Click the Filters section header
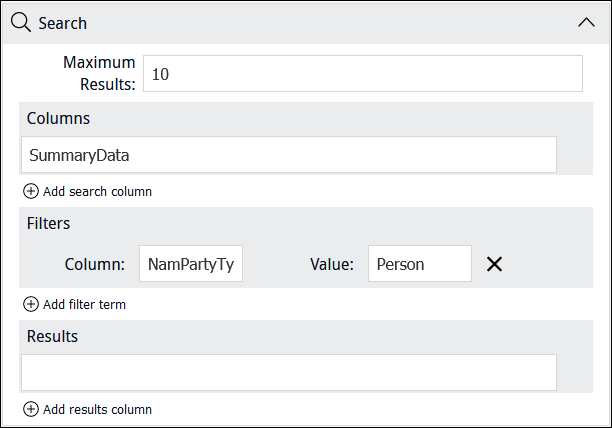This screenshot has width=612, height=428. pos(48,224)
